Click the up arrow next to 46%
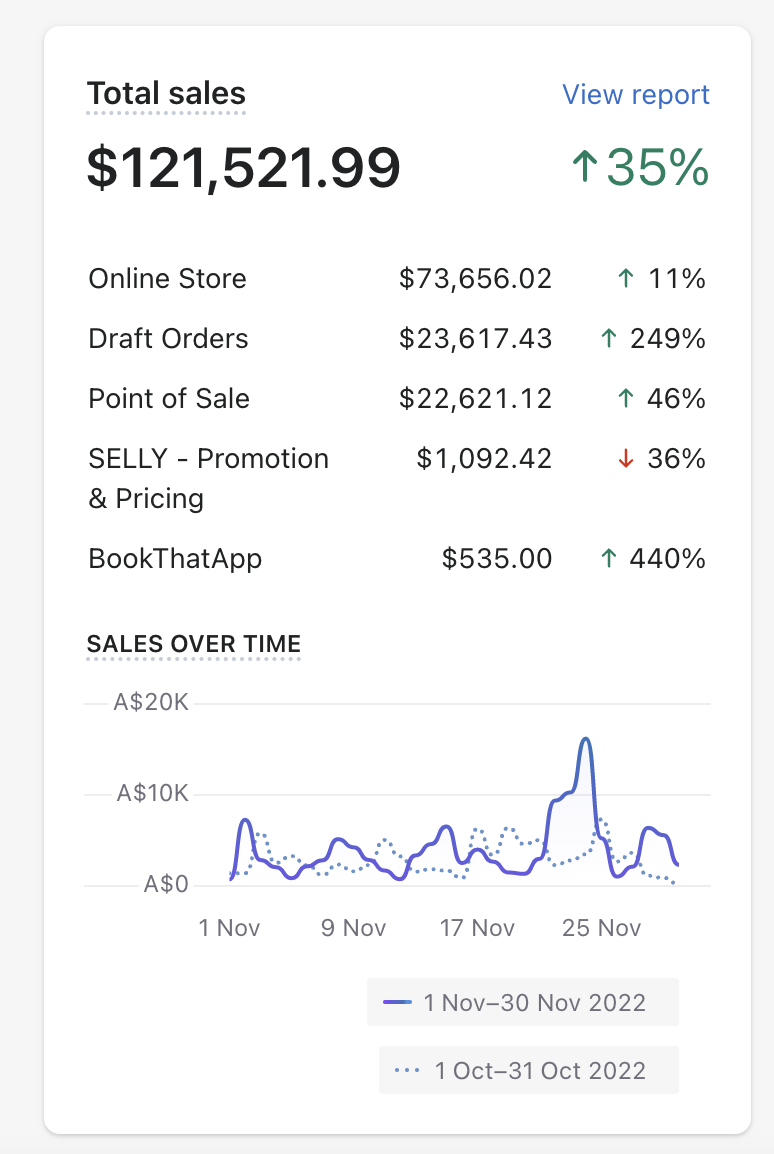Viewport: 774px width, 1154px height. (626, 399)
